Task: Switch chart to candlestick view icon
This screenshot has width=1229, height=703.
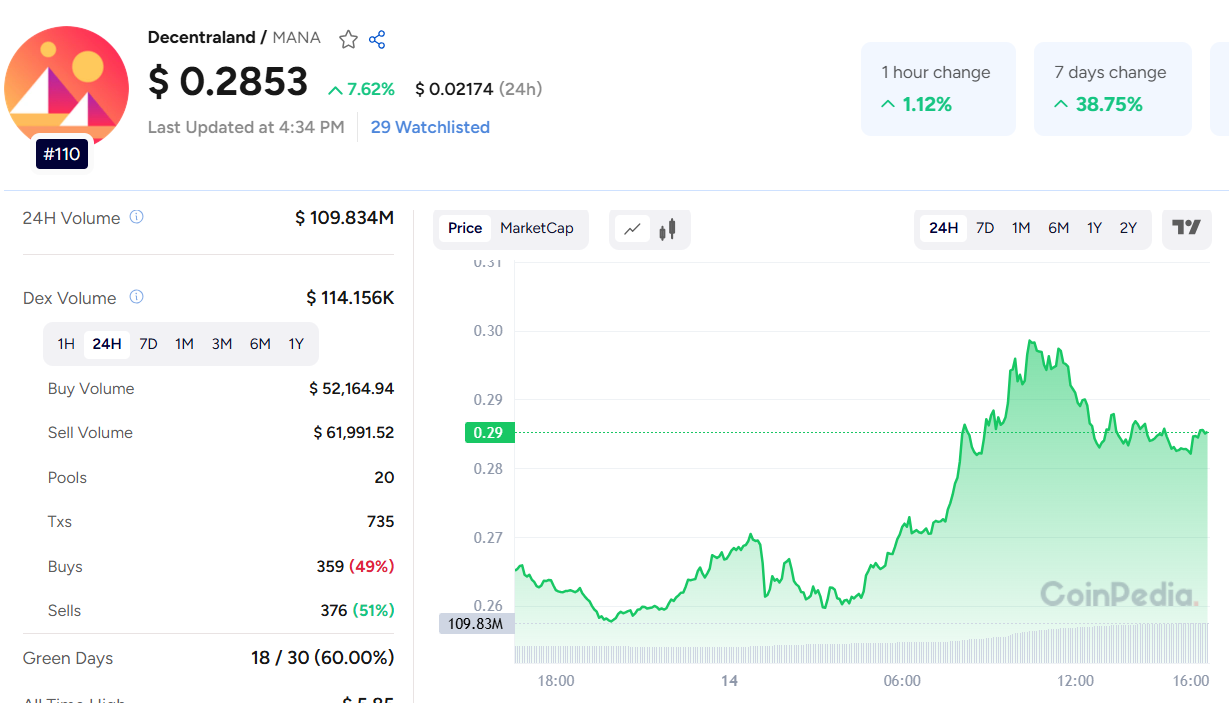Action: tap(668, 229)
